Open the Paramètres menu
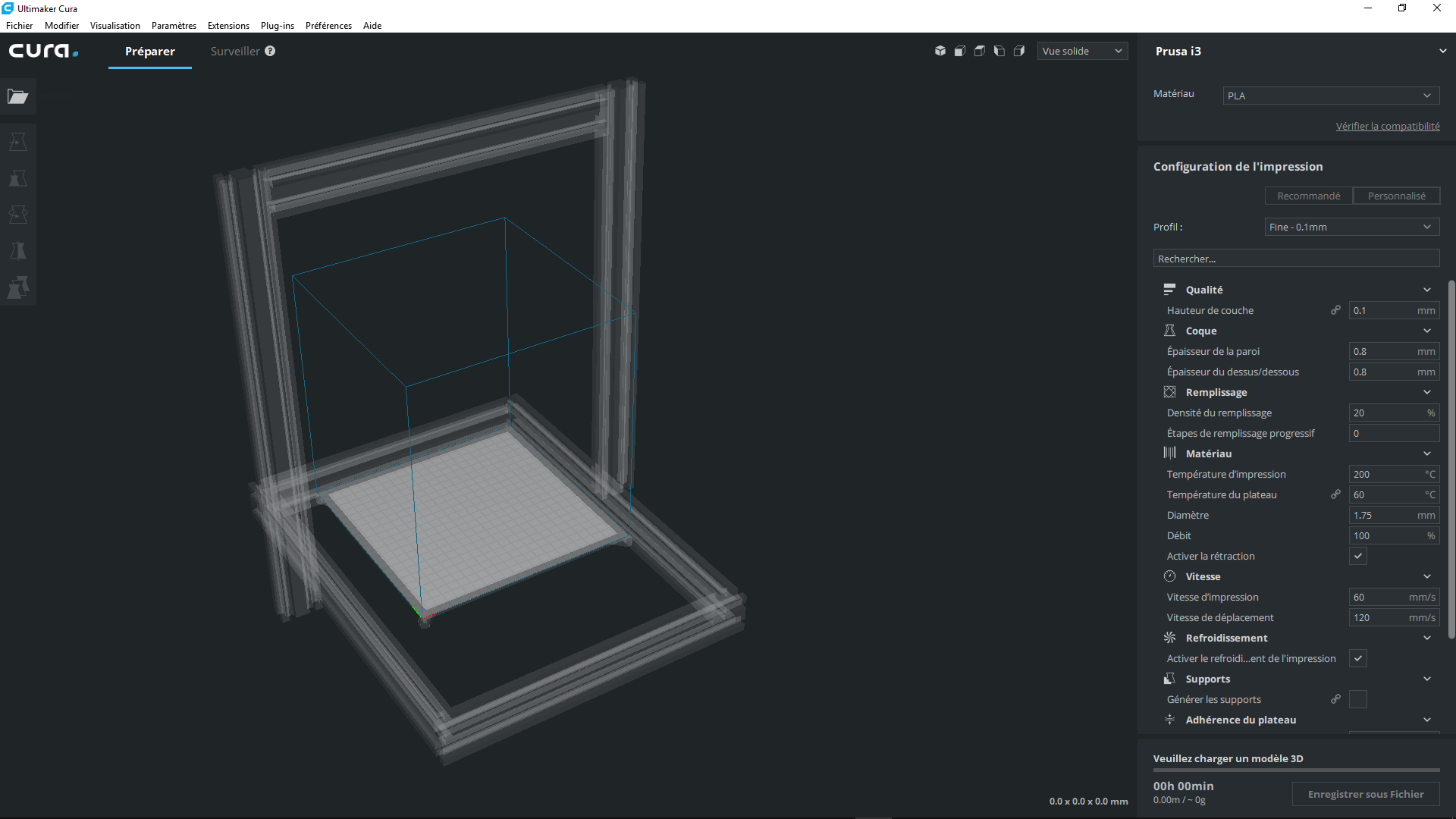 [x=174, y=26]
